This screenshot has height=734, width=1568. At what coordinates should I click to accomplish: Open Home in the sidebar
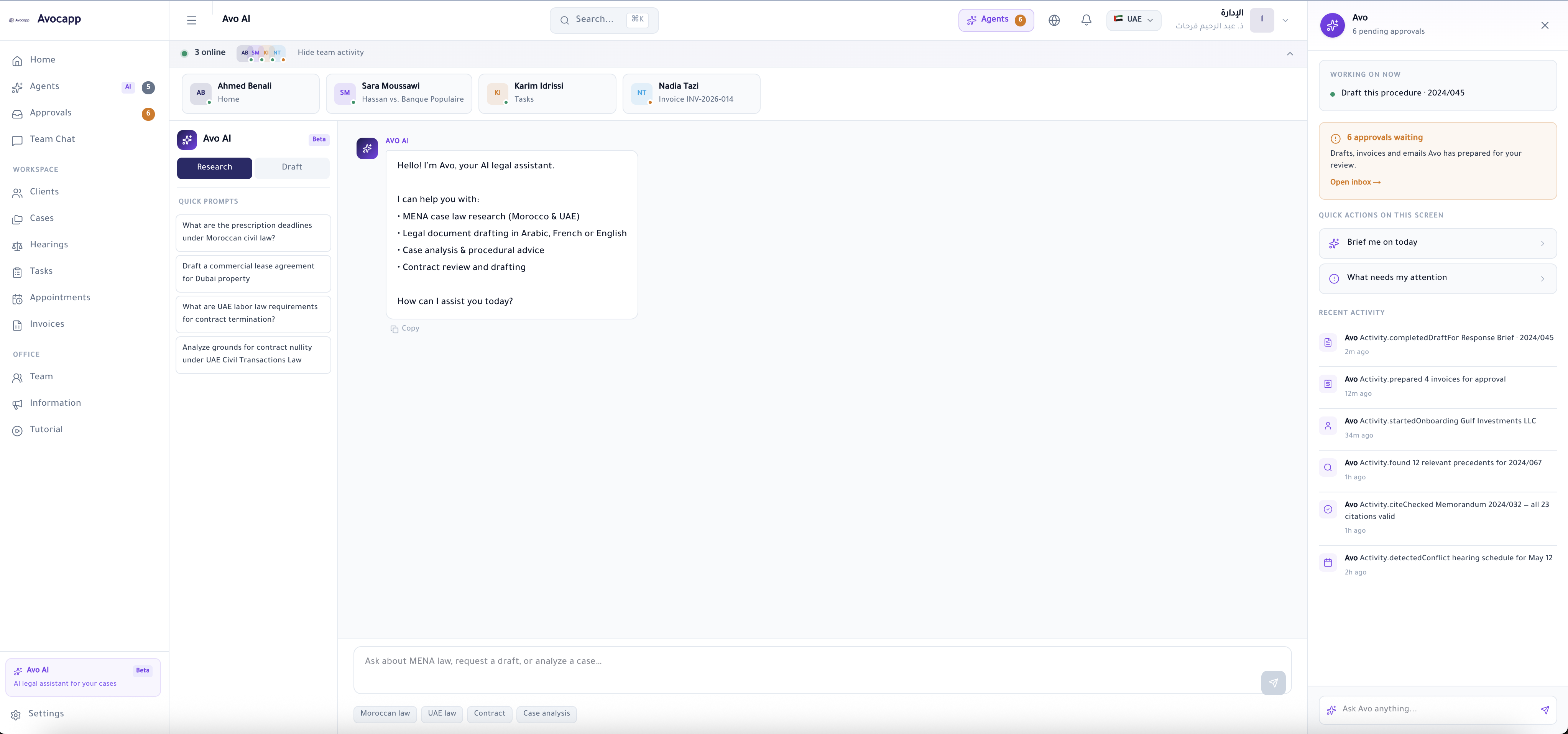coord(84,60)
